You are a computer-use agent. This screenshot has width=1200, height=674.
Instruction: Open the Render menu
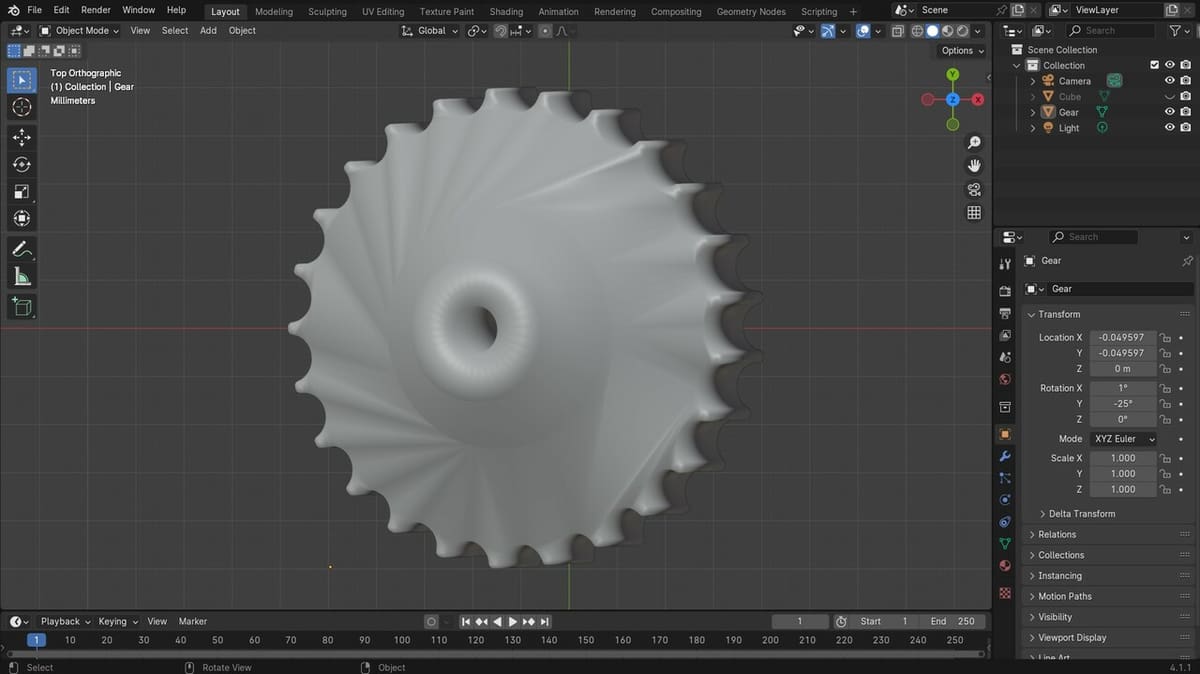coord(96,10)
